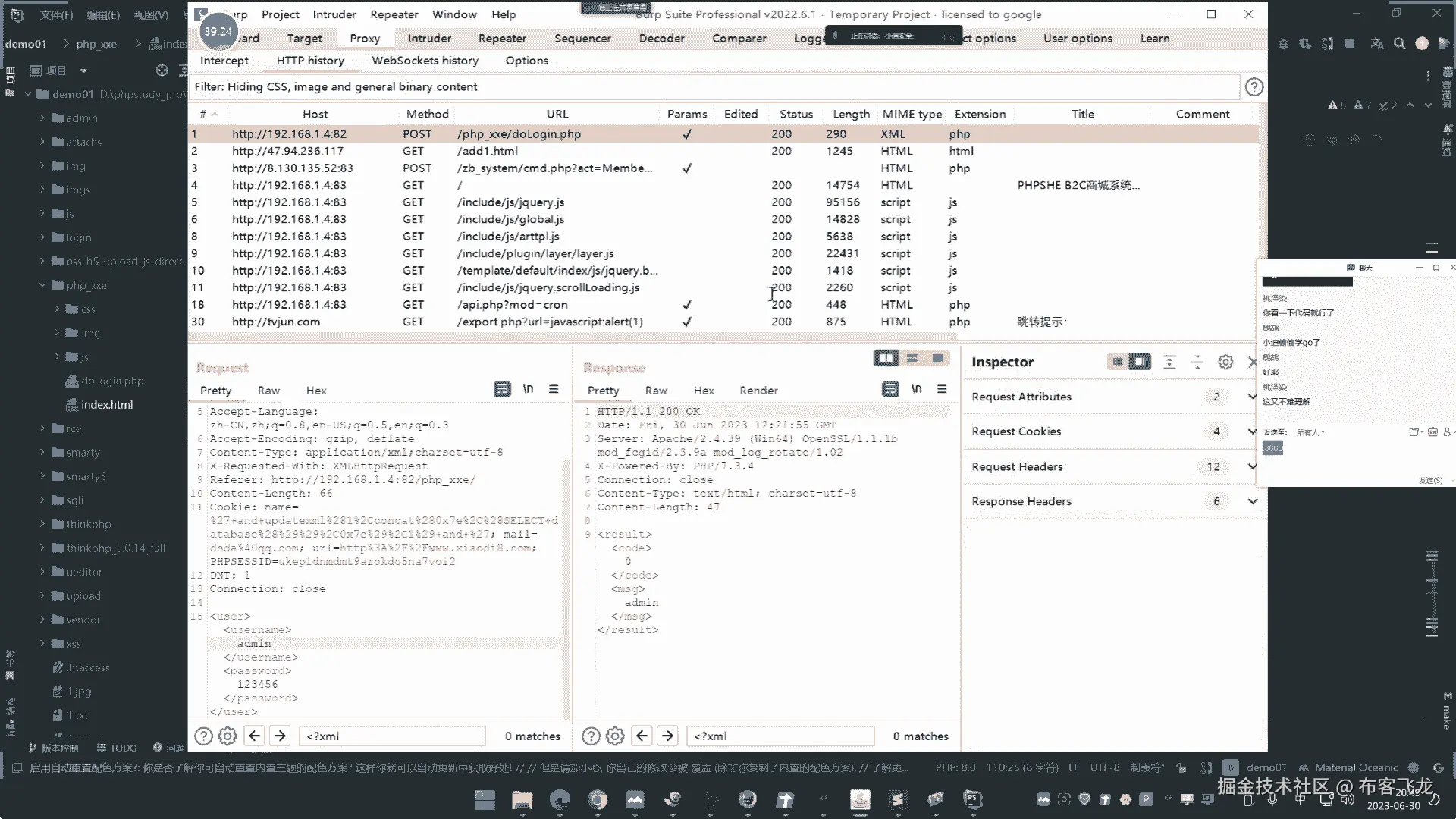The height and width of the screenshot is (819, 1456).
Task: Switch Response view to Render
Action: click(758, 391)
